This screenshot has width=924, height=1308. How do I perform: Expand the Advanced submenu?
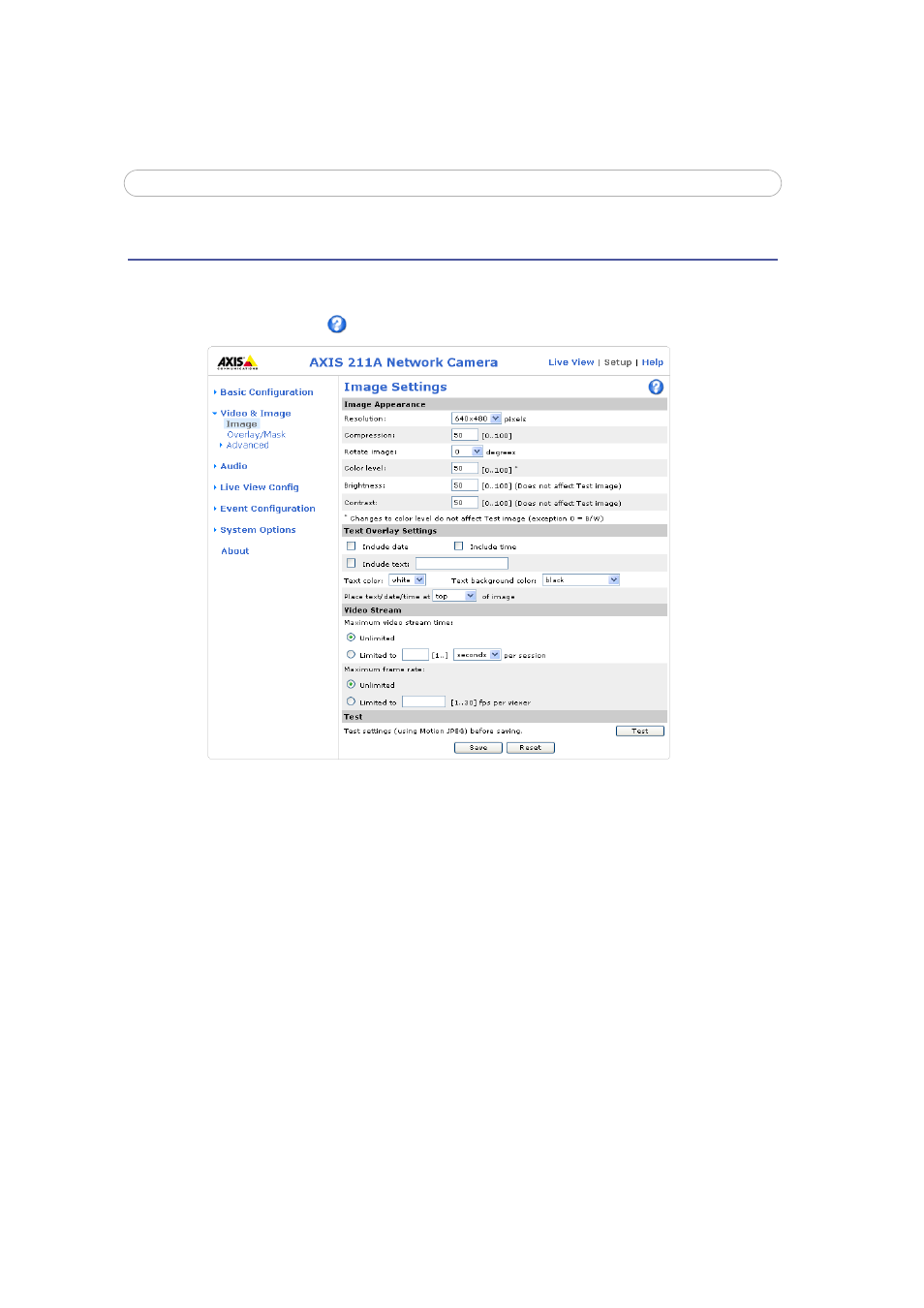pos(247,446)
